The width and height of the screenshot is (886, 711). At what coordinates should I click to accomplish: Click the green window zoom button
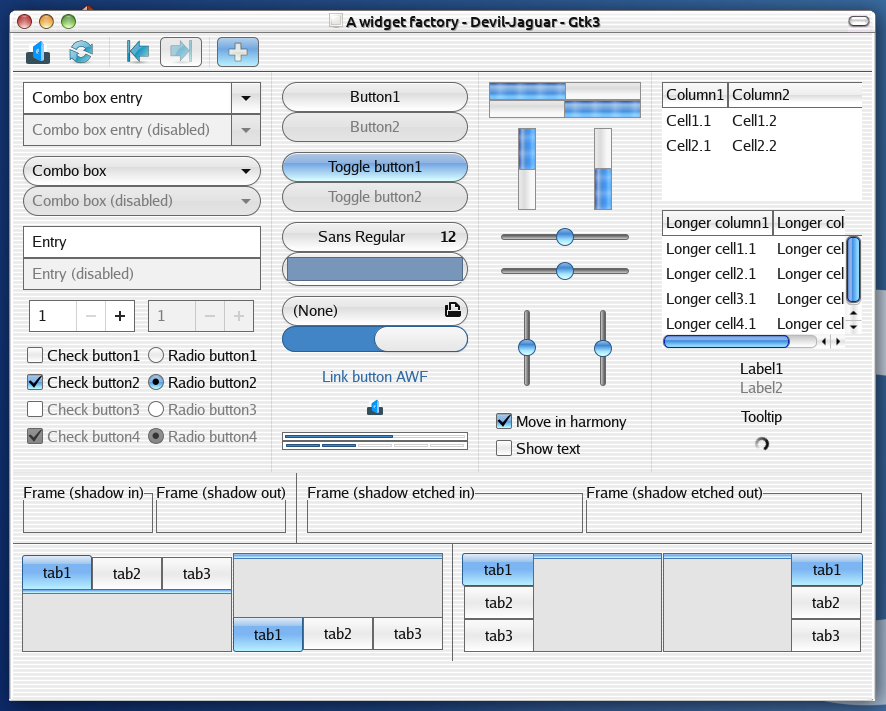(x=68, y=21)
